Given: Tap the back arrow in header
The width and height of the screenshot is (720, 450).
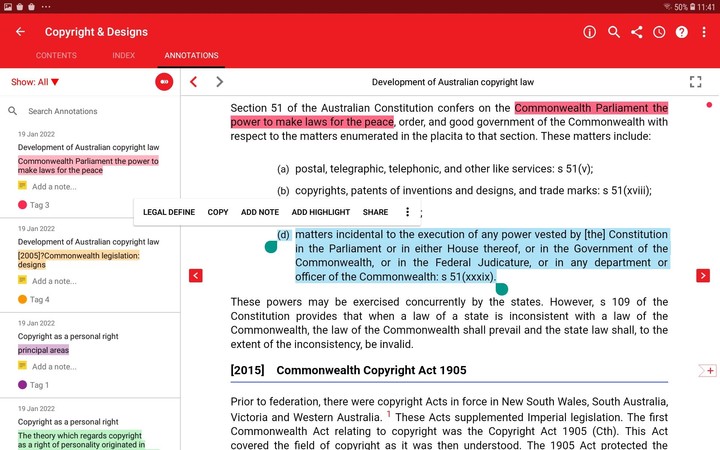Looking at the screenshot, I should pyautogui.click(x=20, y=32).
